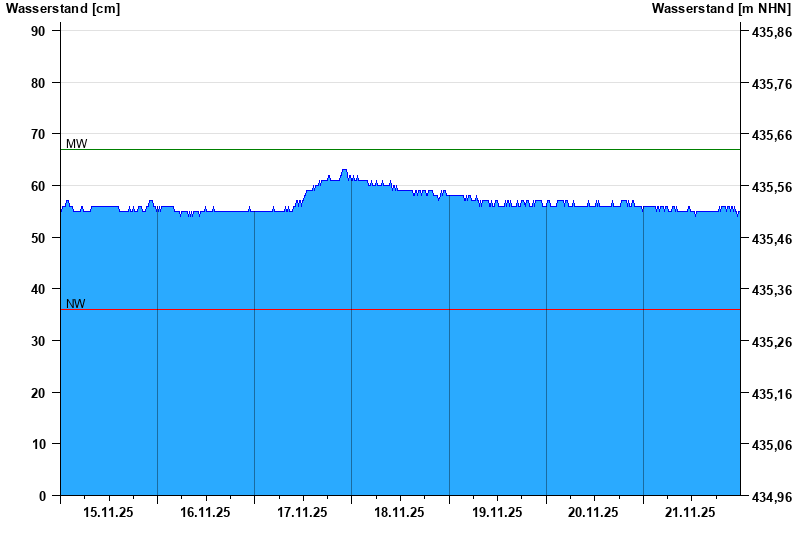Select the 17.11.25 date label

[302, 512]
